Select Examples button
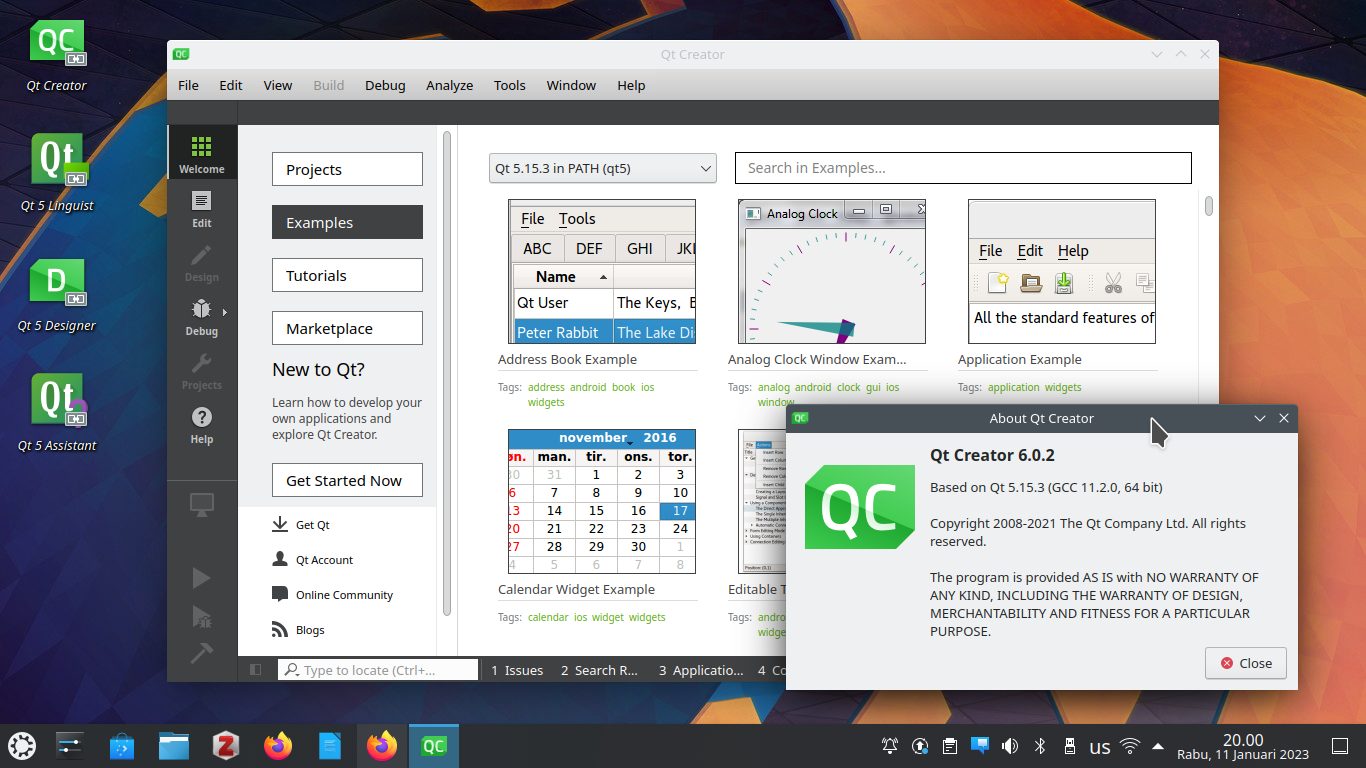 pyautogui.click(x=347, y=222)
